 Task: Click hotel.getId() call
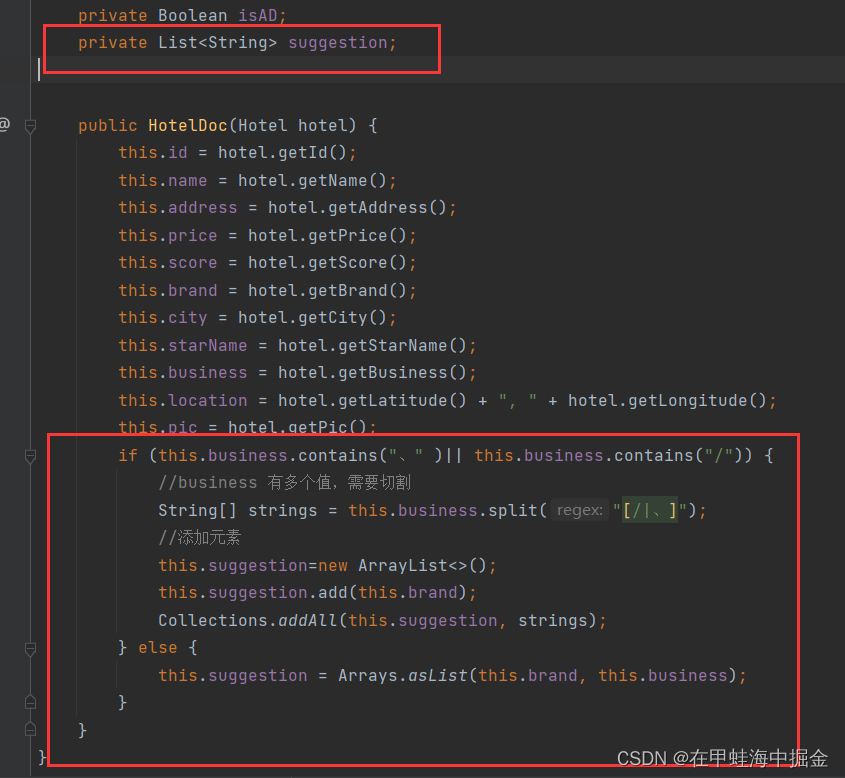pyautogui.click(x=282, y=152)
